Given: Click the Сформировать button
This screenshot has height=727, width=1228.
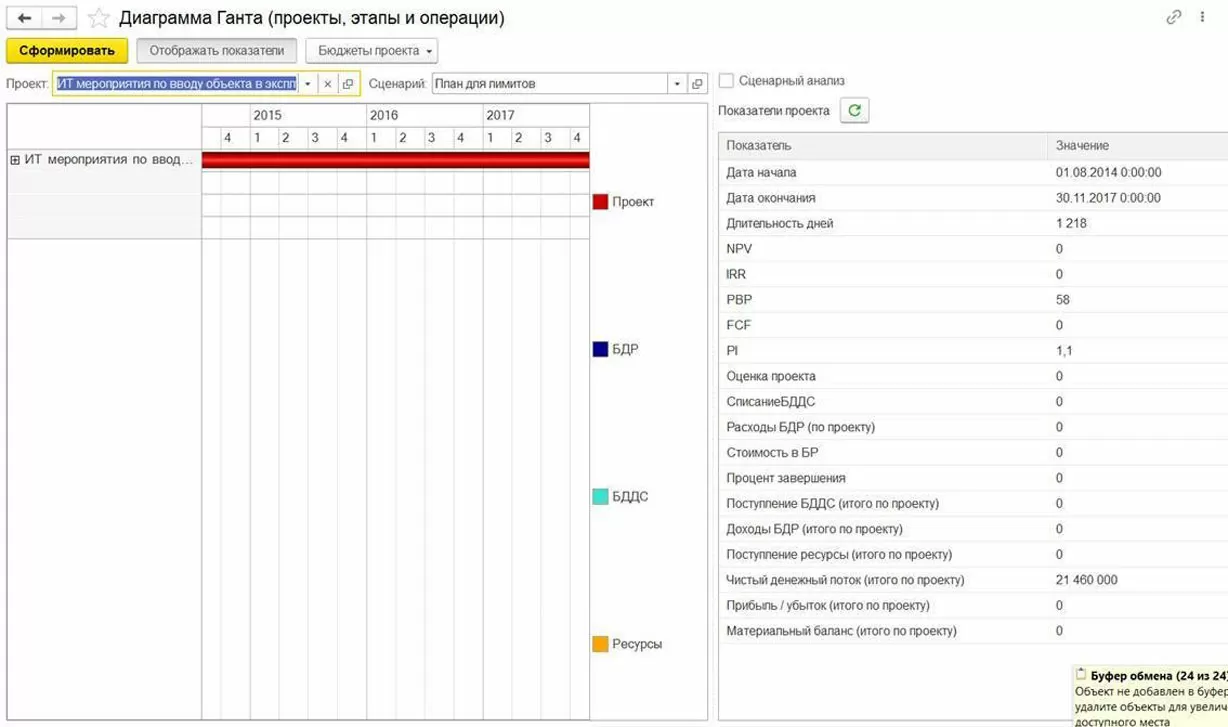Looking at the screenshot, I should click(x=67, y=51).
